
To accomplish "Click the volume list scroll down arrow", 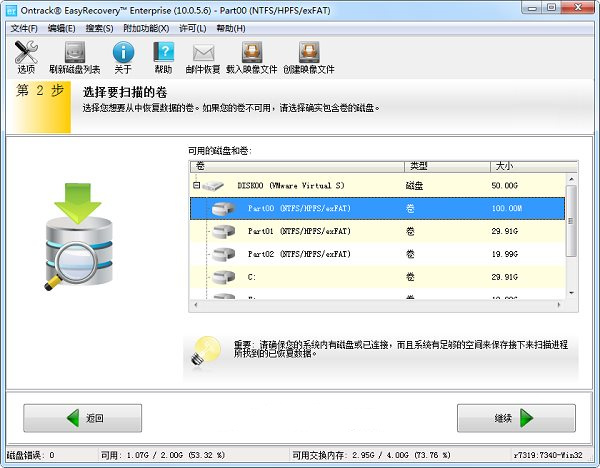I will pyautogui.click(x=571, y=293).
